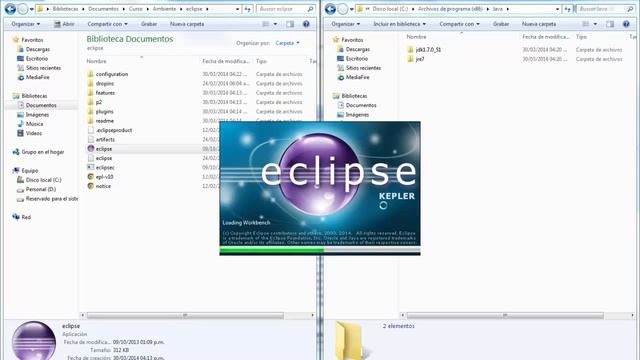Viewport: 640px width, 360px height.
Task: Click the large eclipse thumbnail in details pane
Action: [34, 341]
